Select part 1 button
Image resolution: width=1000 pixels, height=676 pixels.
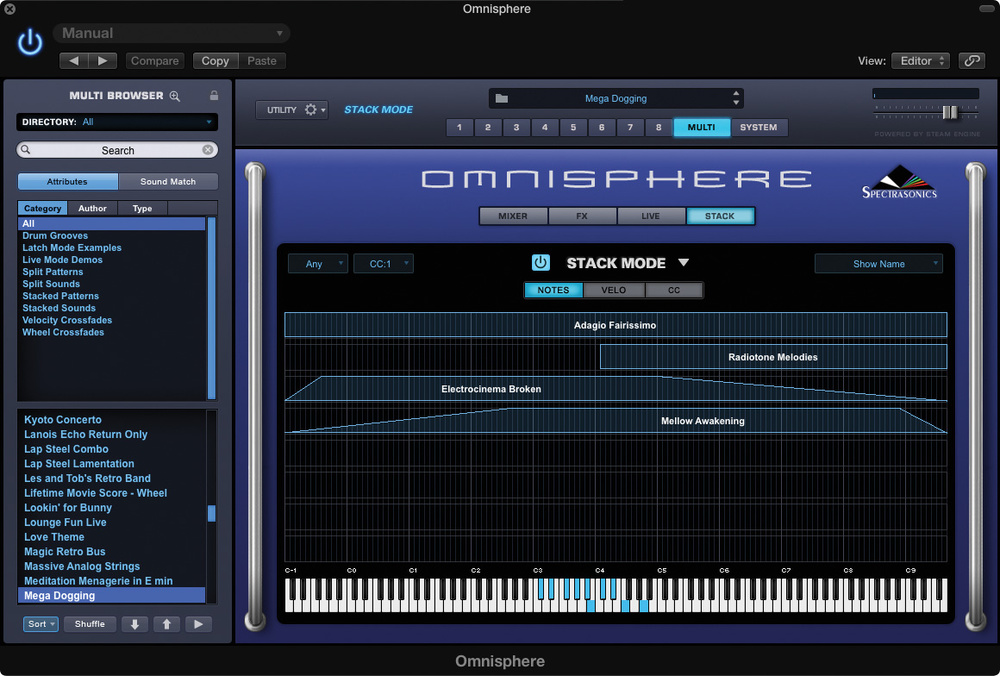click(x=459, y=128)
